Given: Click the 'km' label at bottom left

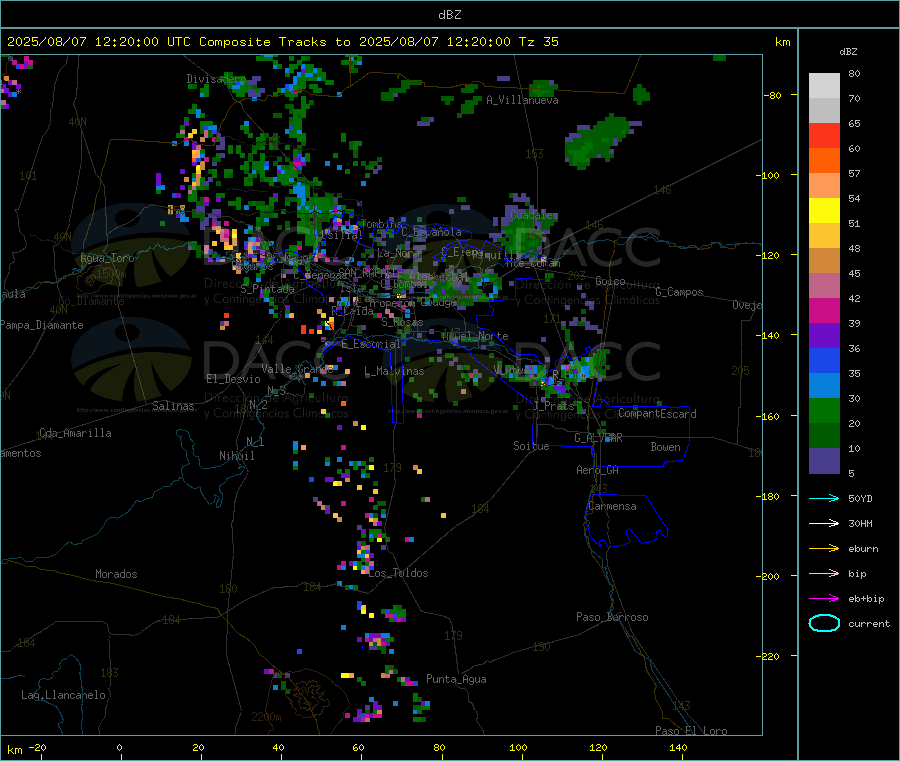Looking at the screenshot, I should 14,750.
